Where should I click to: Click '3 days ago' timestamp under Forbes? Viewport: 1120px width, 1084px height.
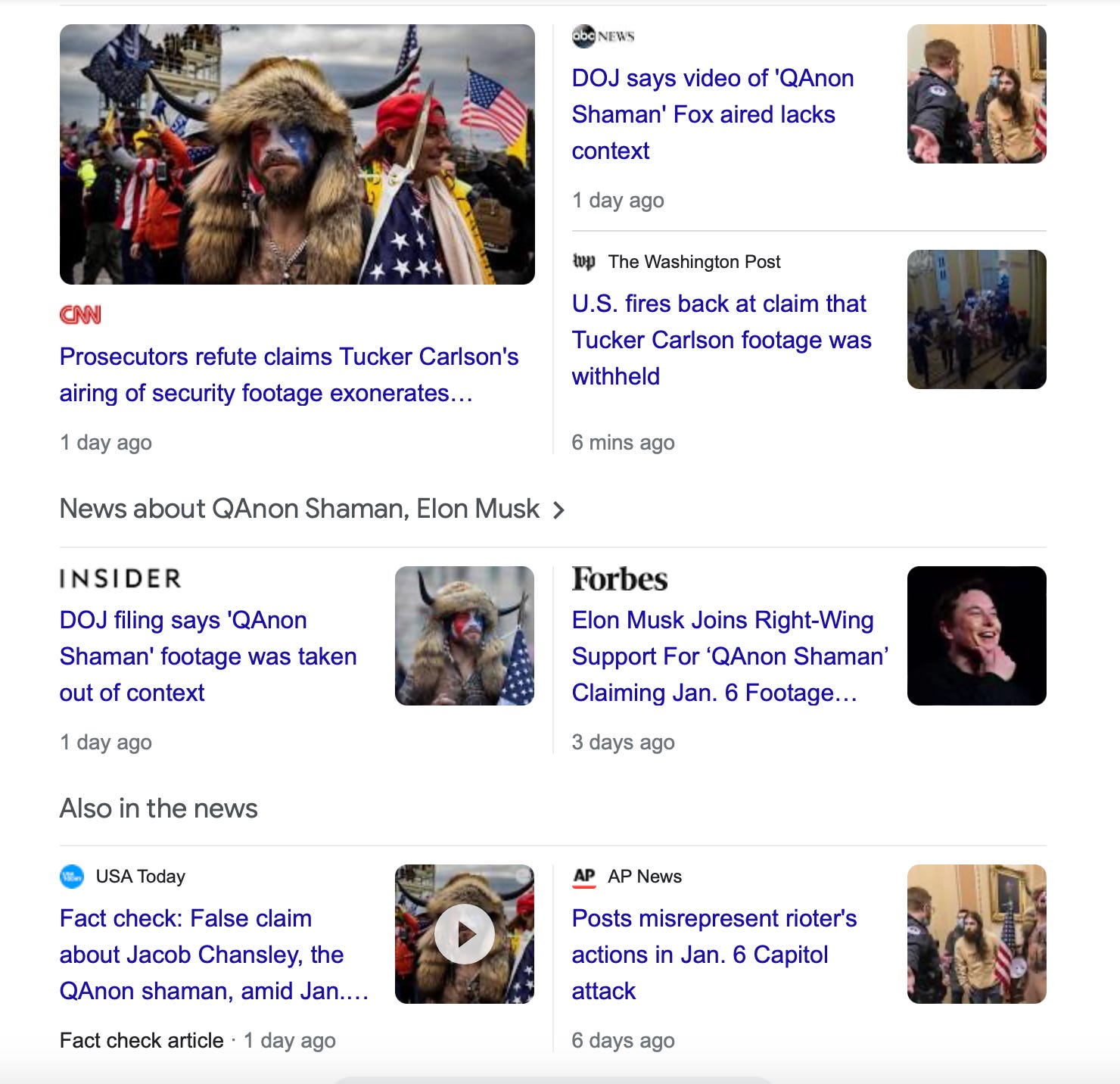point(623,743)
